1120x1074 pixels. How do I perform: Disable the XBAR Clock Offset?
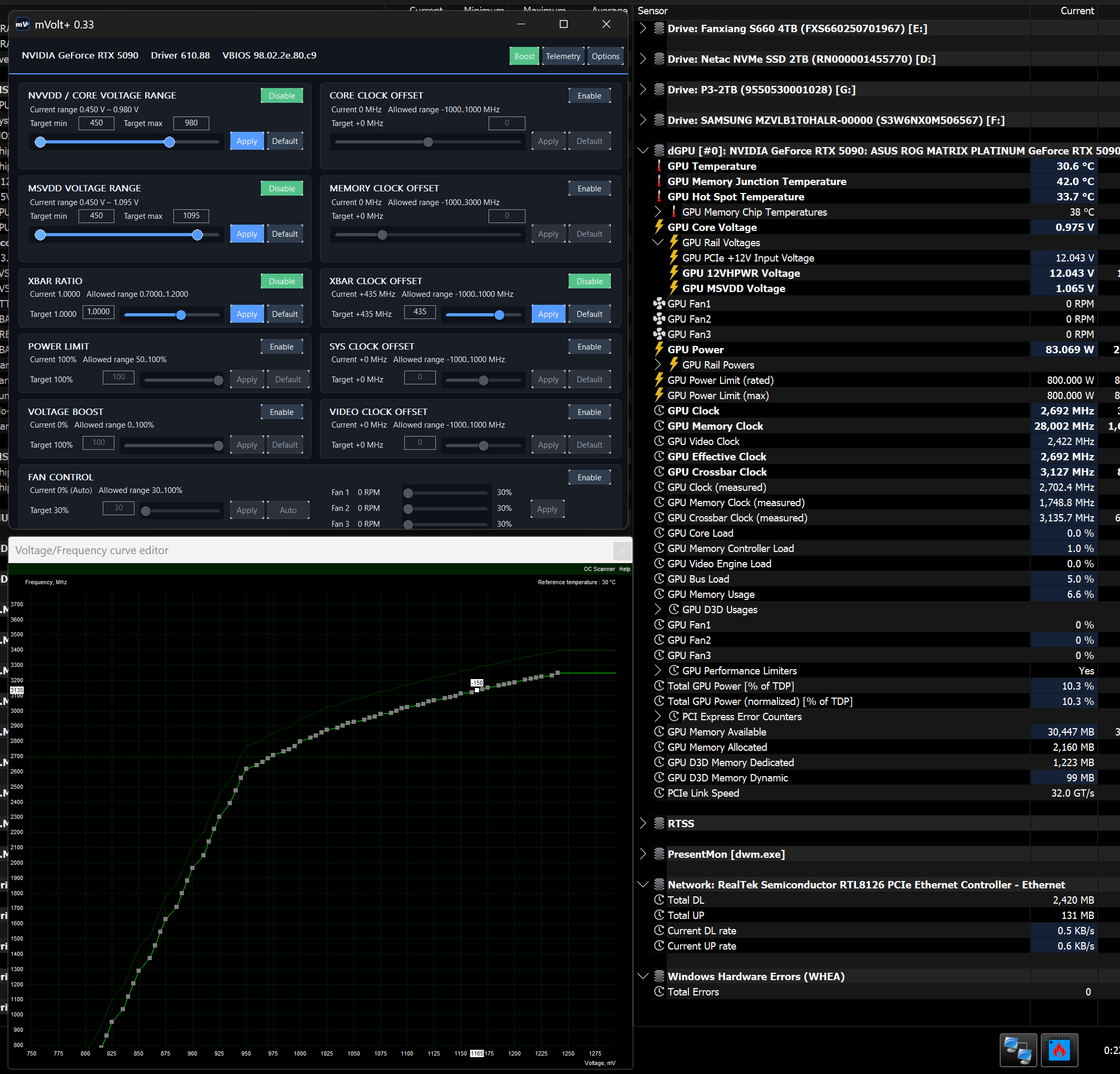pos(589,281)
